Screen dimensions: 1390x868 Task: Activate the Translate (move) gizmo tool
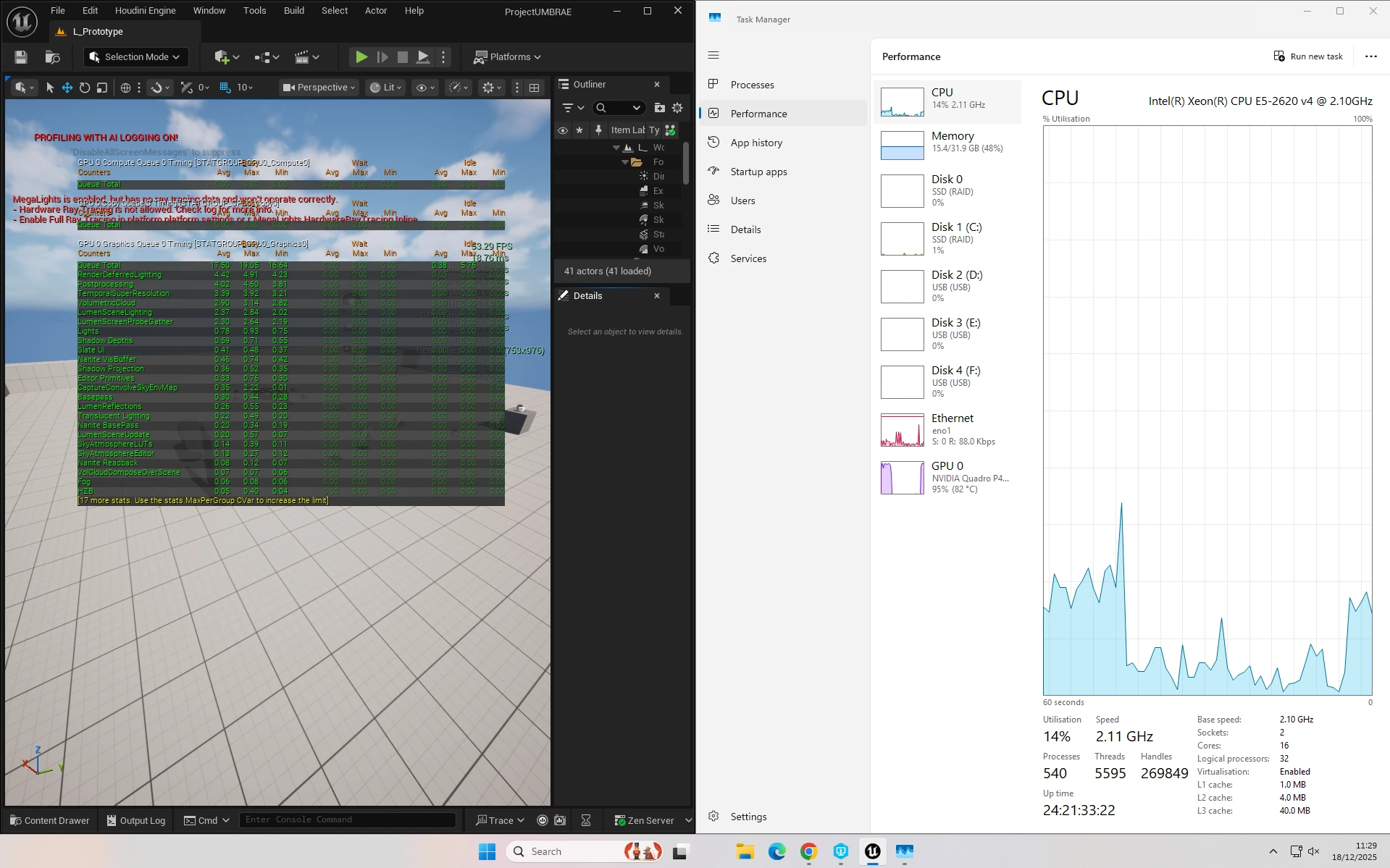[x=67, y=88]
